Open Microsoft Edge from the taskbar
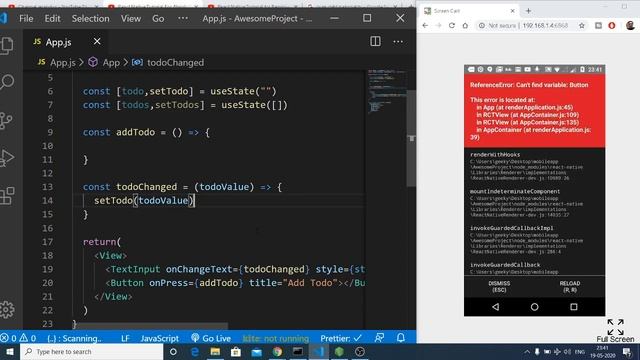The width and height of the screenshot is (640, 360). [x=195, y=351]
